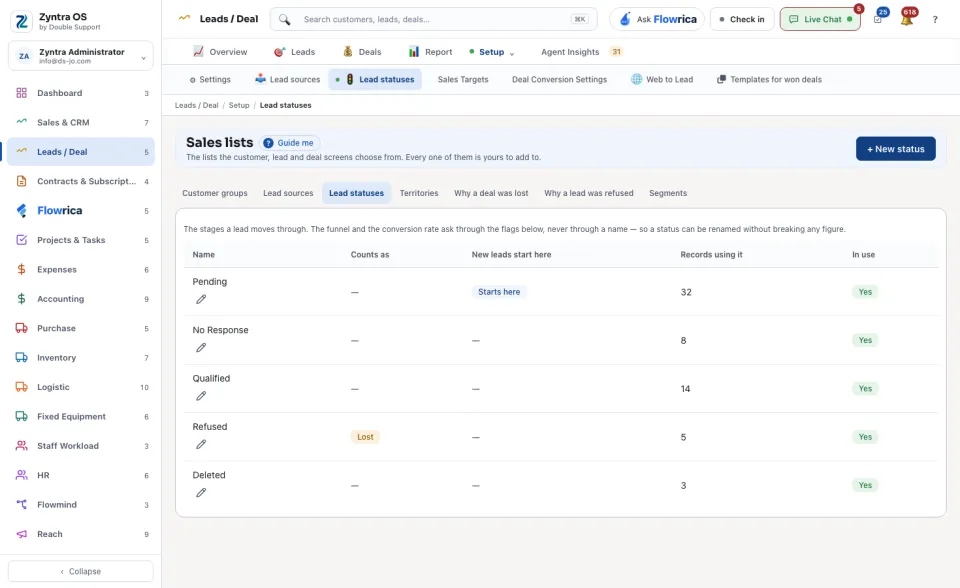The width and height of the screenshot is (960, 588).
Task: Open the HR people icon
Action: click(21, 475)
